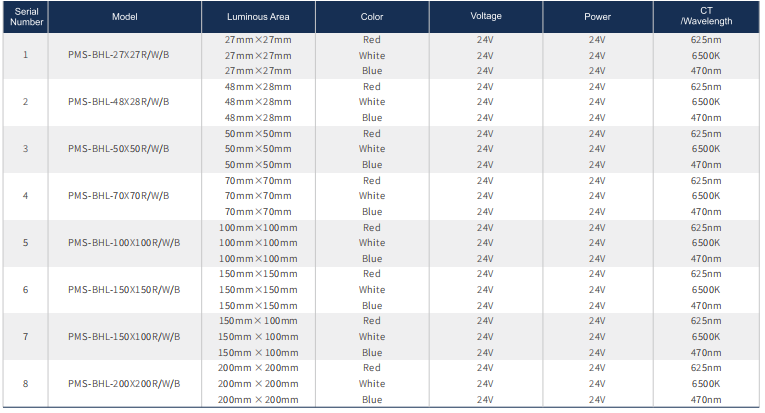Click the Serial Number column header
This screenshot has width=765, height=413.
(x=25, y=17)
